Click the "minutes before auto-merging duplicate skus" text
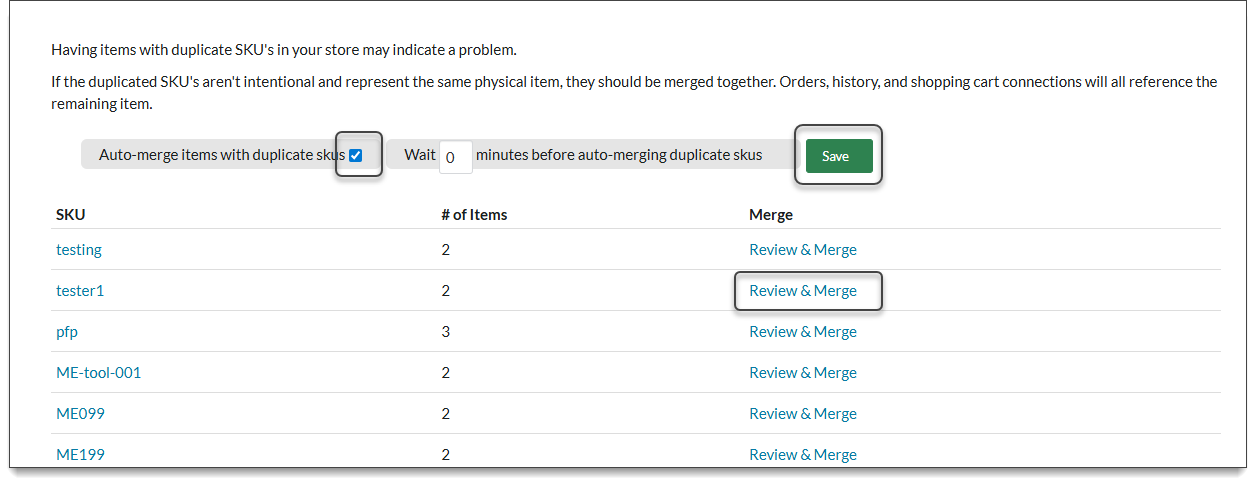Screen dimensions: 1256x486 click(619, 155)
